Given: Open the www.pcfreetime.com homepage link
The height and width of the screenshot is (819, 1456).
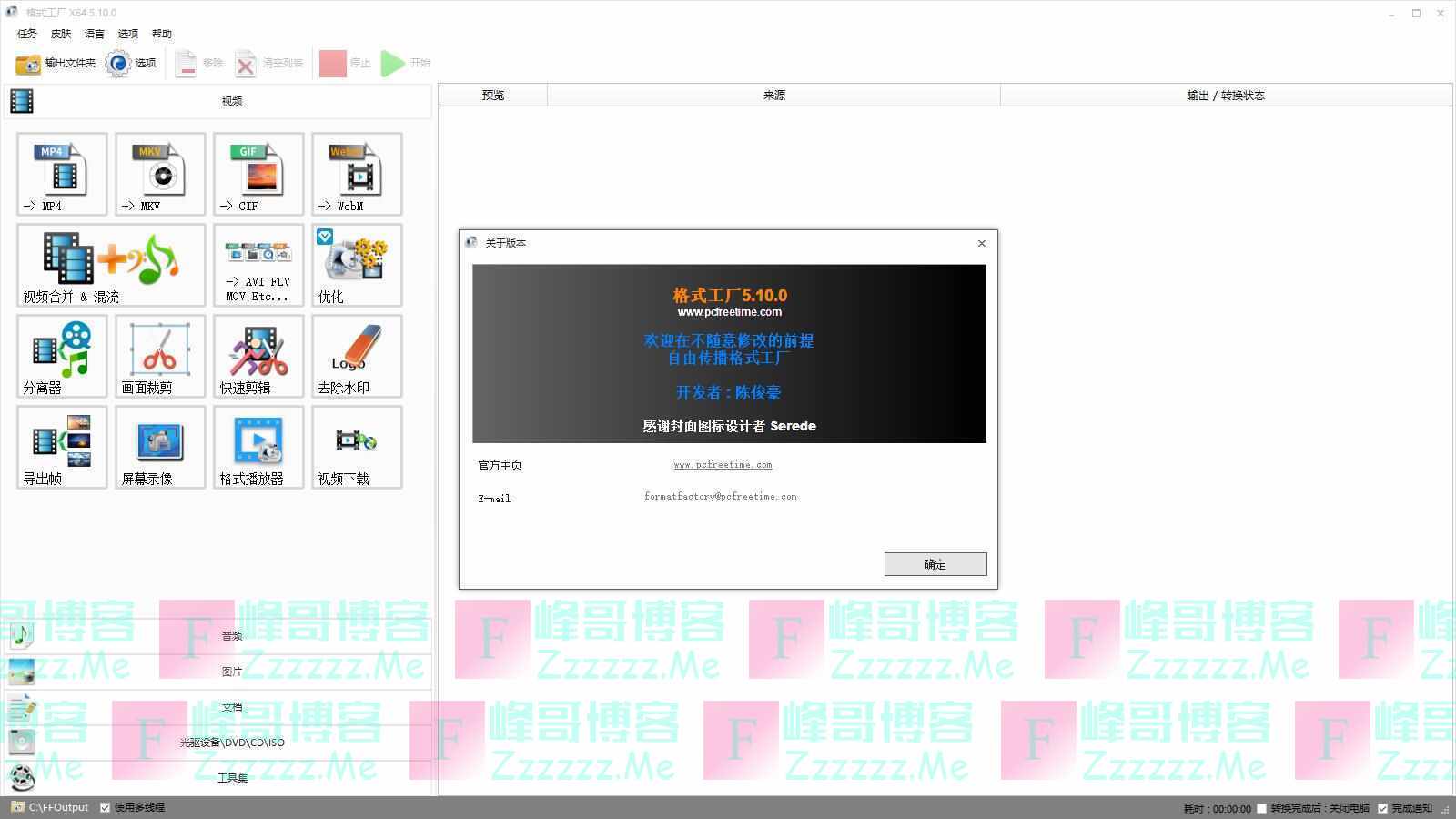Looking at the screenshot, I should [723, 465].
